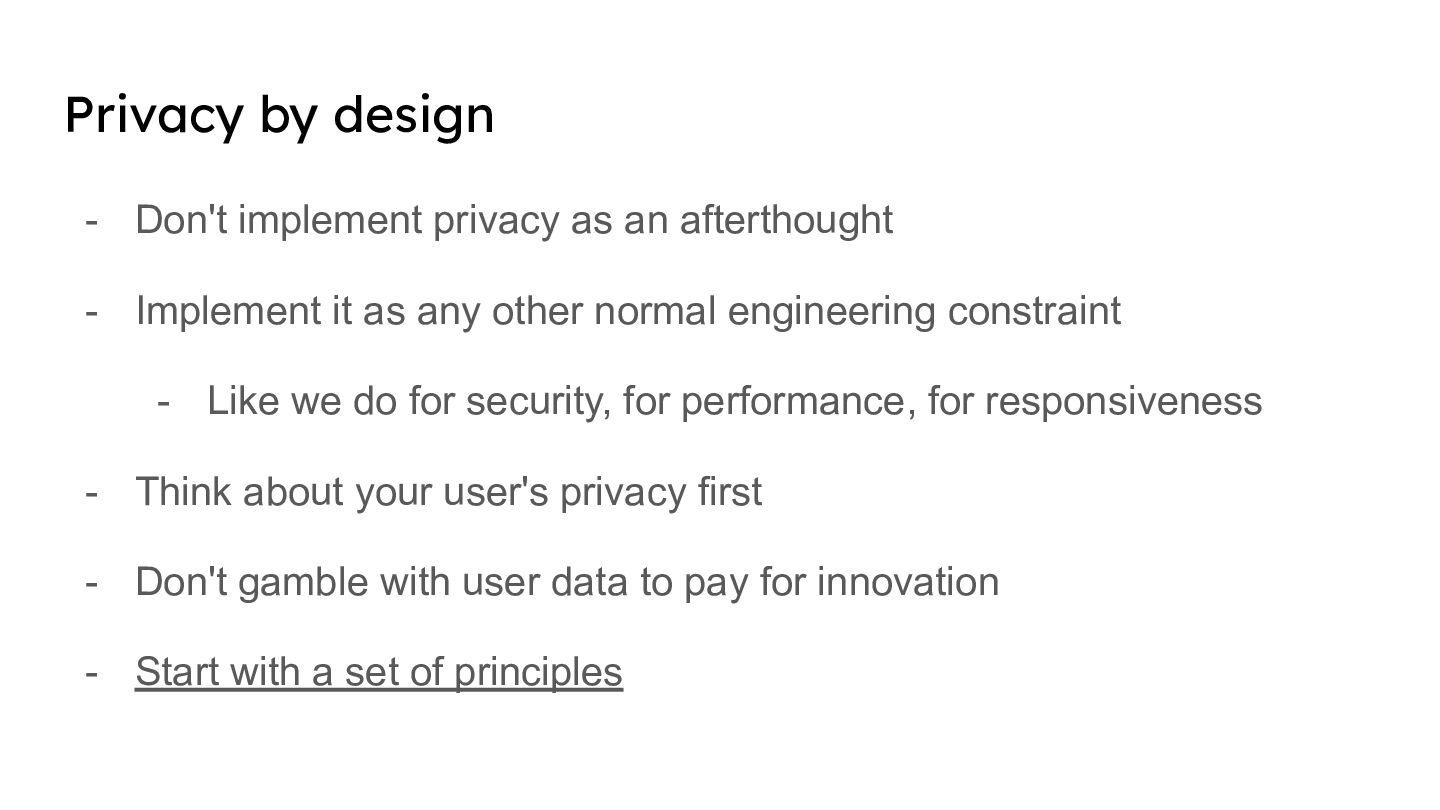Click the 'Like we do for security' sub-bullet
This screenshot has height=810, width=1440.
click(734, 401)
